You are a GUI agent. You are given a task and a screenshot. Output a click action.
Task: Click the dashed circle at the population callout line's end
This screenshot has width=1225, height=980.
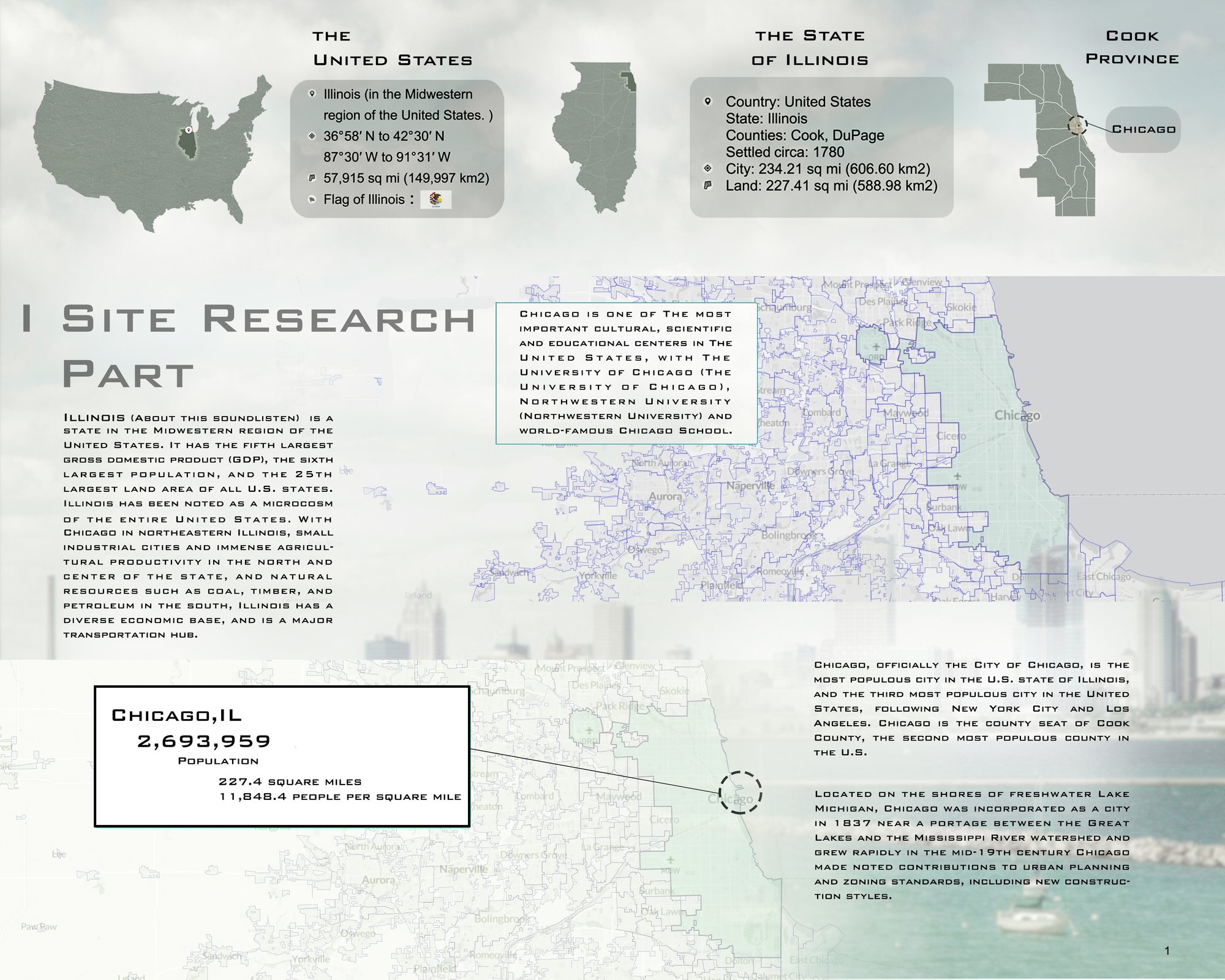[741, 792]
